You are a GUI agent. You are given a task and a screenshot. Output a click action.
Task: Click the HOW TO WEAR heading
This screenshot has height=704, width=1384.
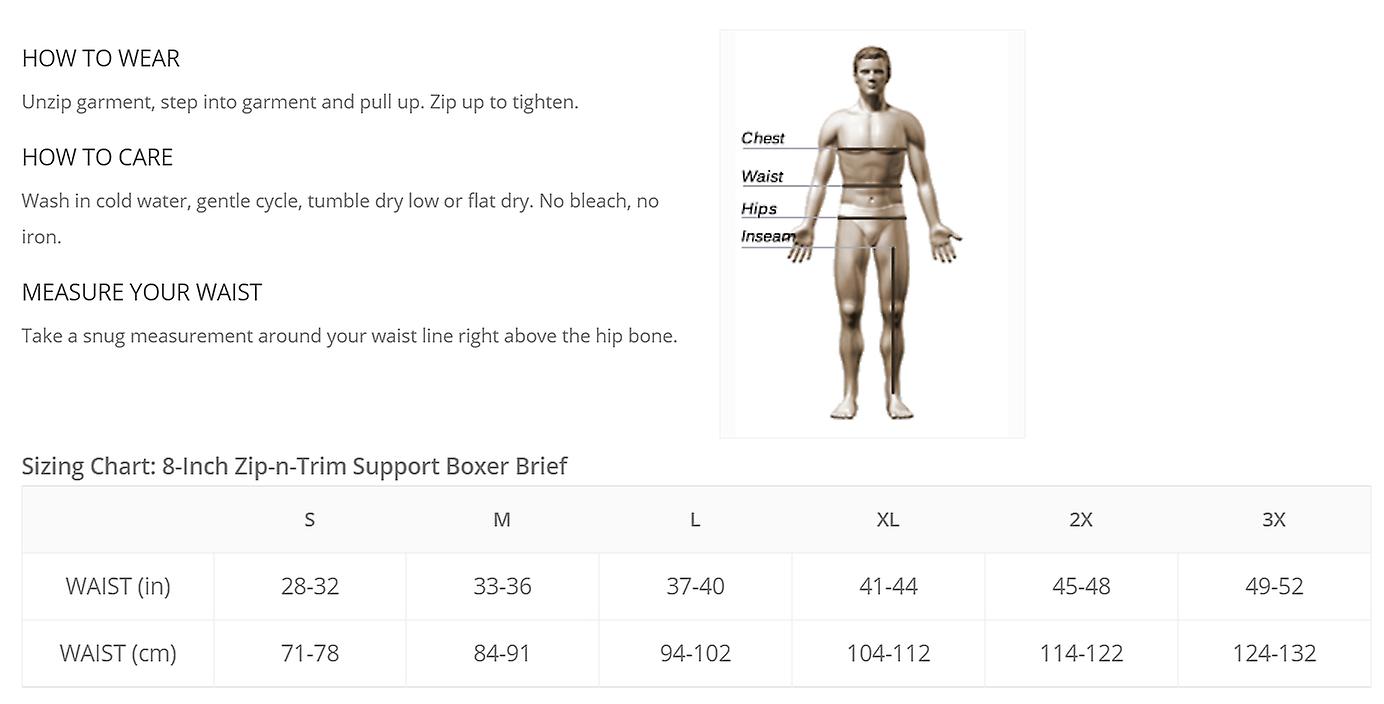point(101,58)
